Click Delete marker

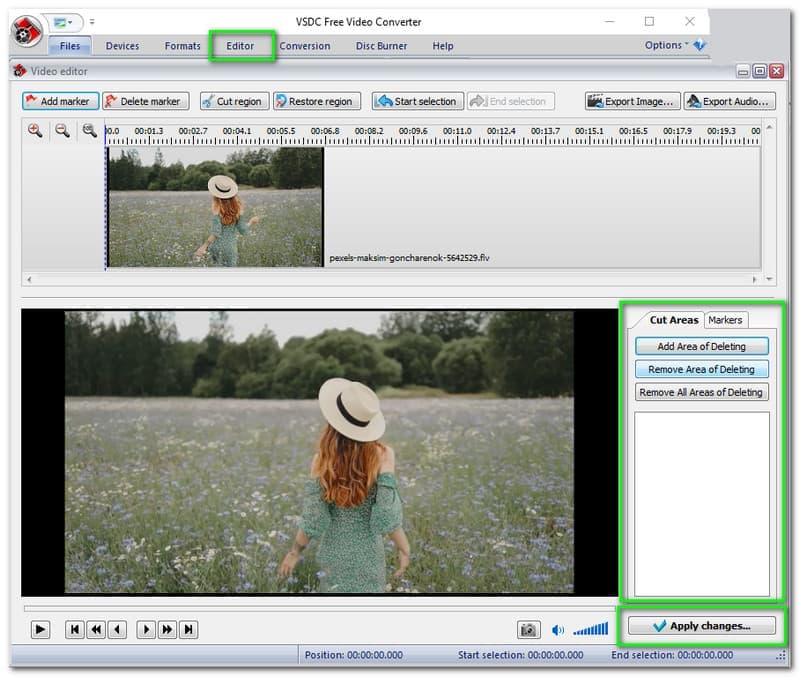coord(145,101)
